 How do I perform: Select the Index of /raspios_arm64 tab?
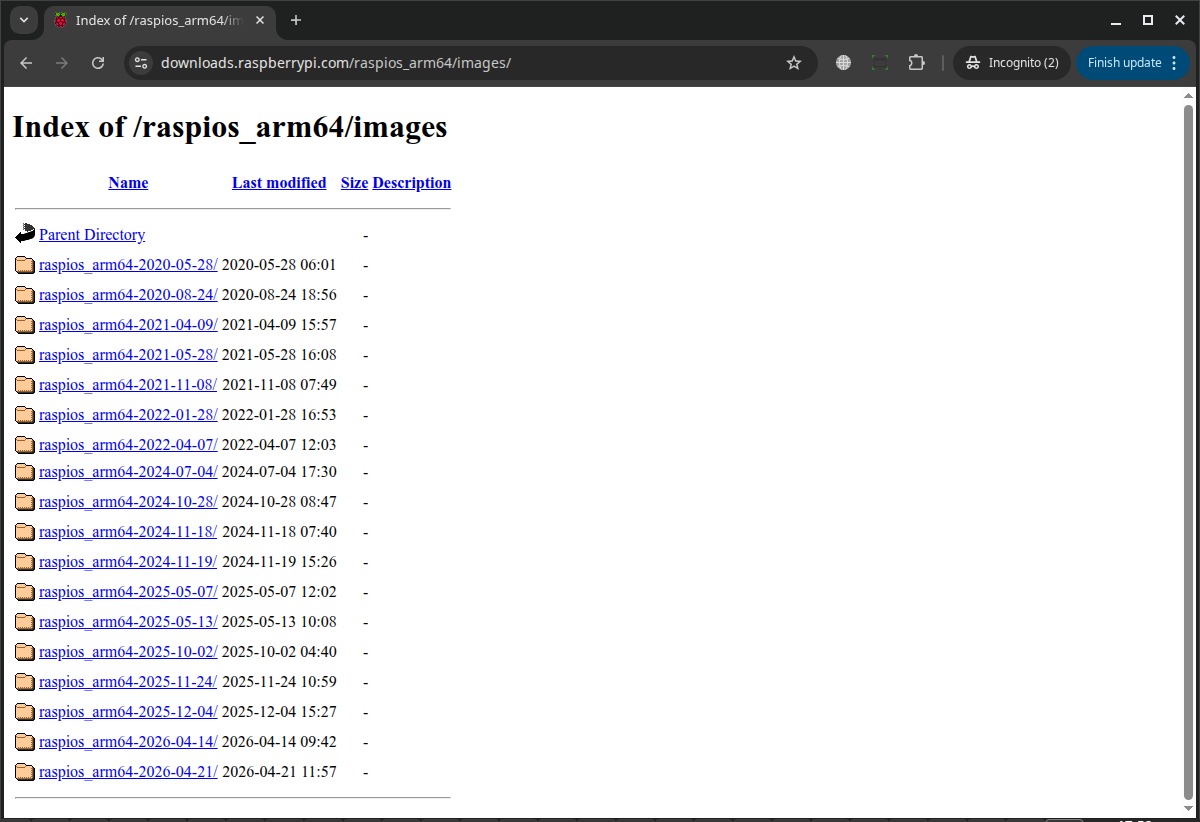pos(158,21)
